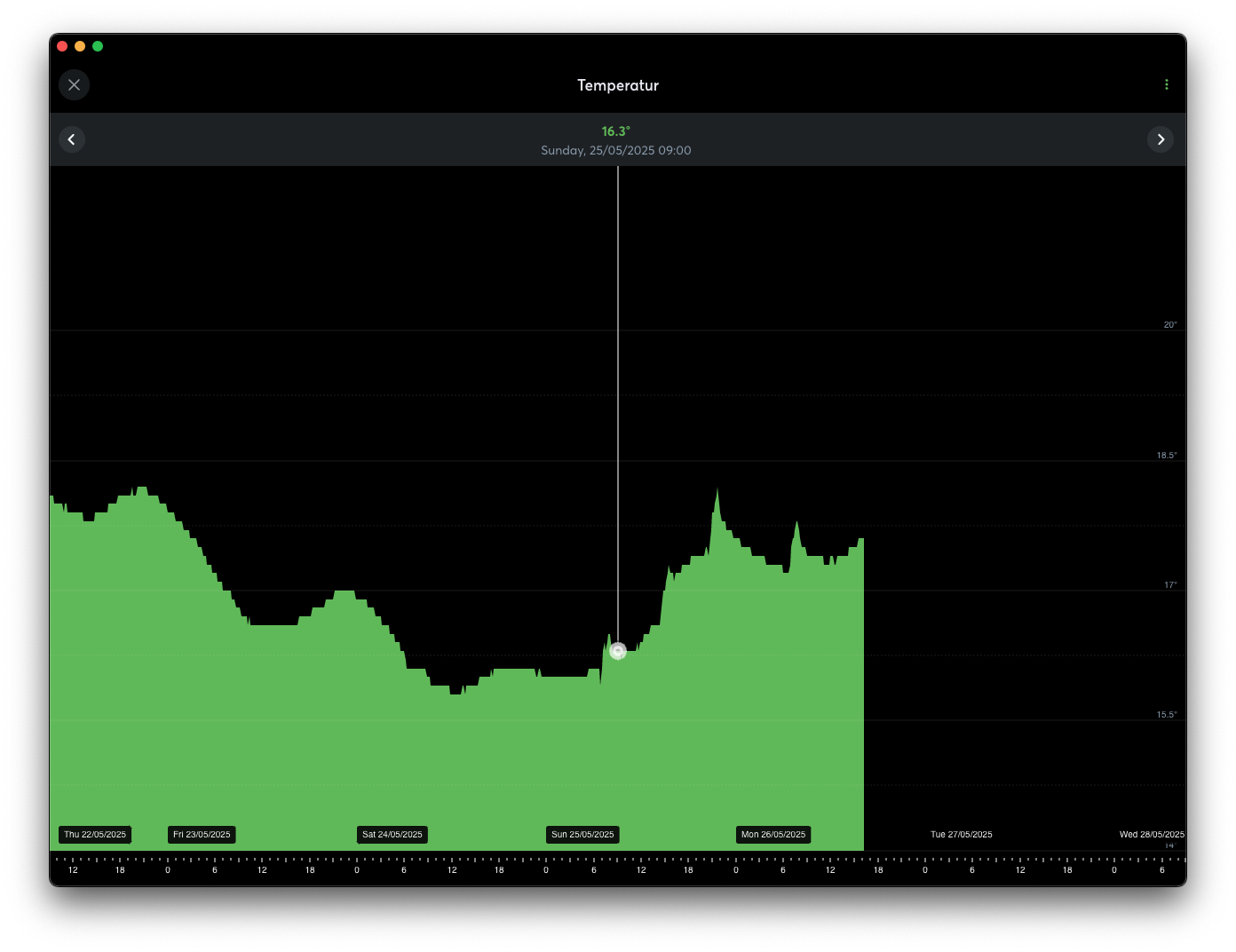Select the Mon 26/05/2025 date label
Image resolution: width=1236 pixels, height=952 pixels.
click(773, 835)
